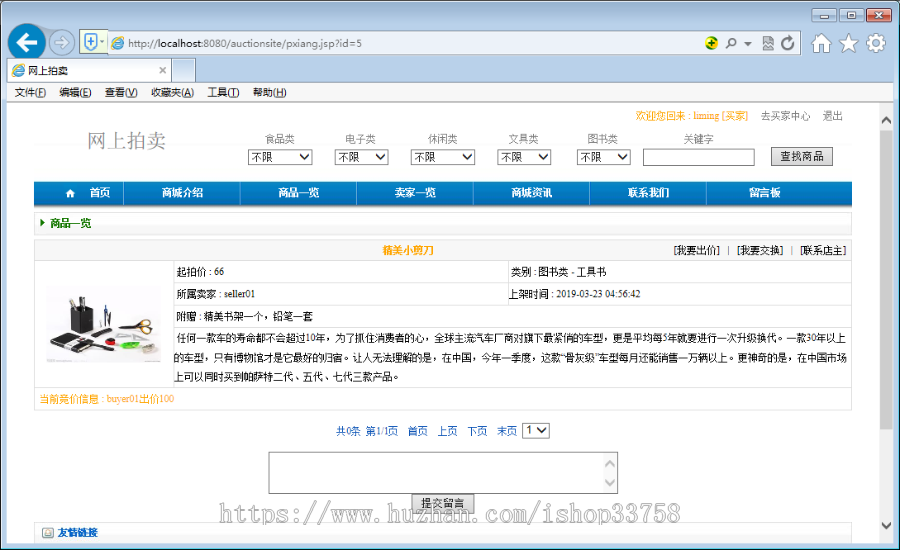
Task: Click the [我要出价] bid link
Action: click(696, 250)
